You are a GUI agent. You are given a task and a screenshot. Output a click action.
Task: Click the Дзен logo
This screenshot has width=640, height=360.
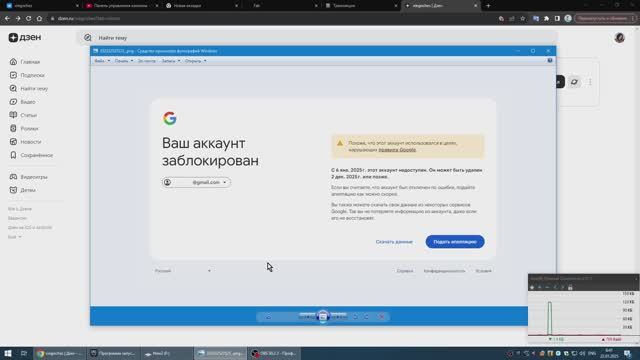click(25, 38)
